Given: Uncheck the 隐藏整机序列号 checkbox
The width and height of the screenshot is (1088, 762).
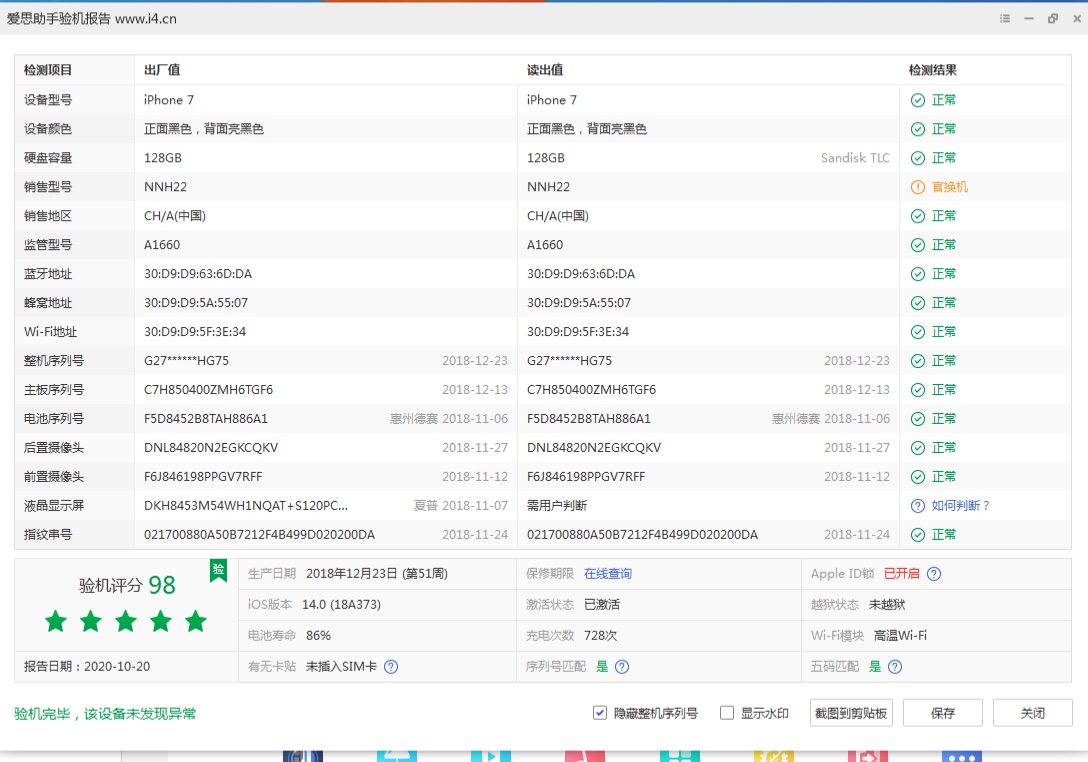Looking at the screenshot, I should pyautogui.click(x=600, y=713).
